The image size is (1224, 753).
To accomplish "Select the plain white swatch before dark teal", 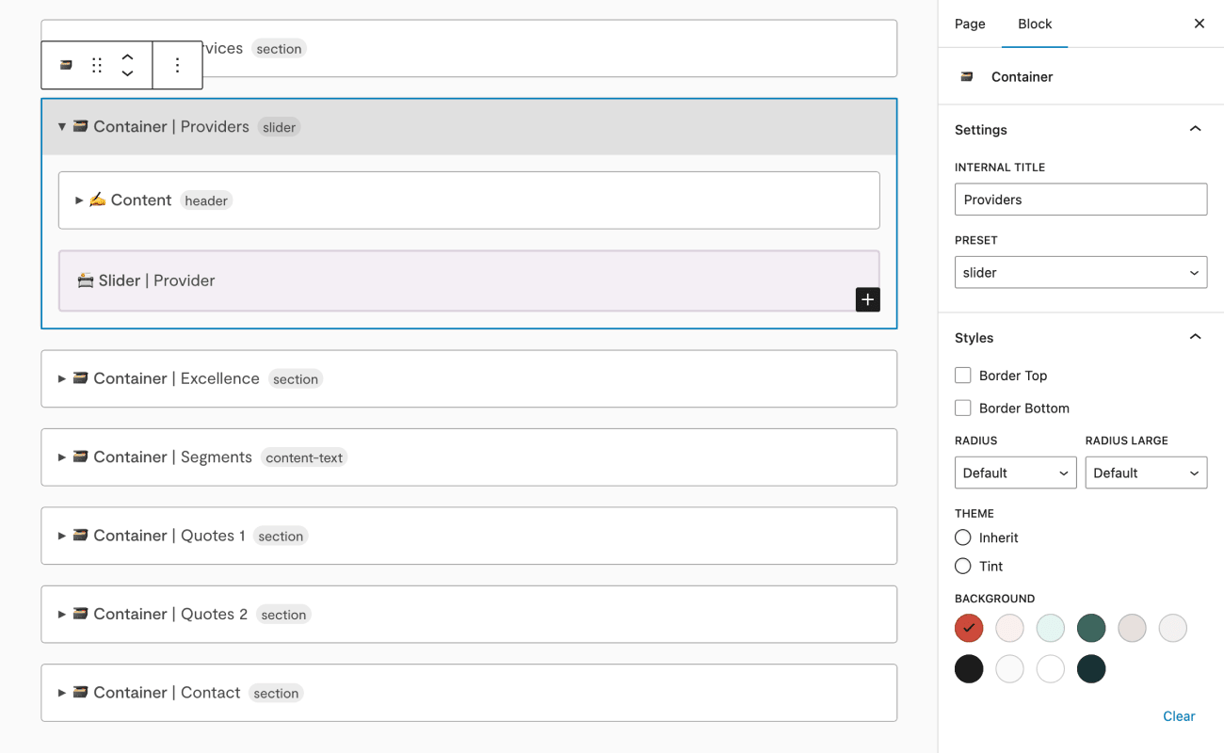I will pos(1051,669).
